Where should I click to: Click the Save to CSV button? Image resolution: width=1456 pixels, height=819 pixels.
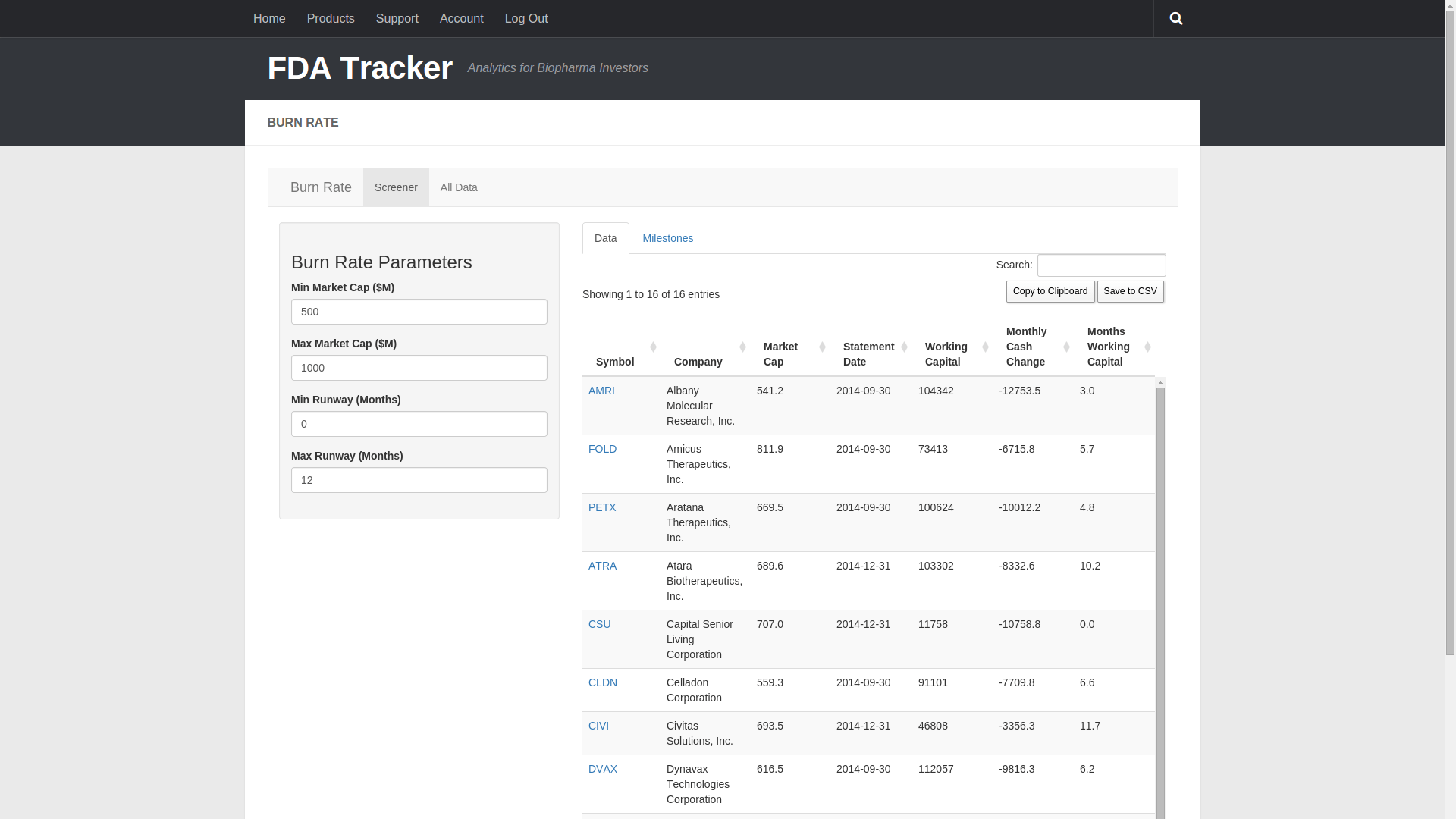pyautogui.click(x=1131, y=291)
